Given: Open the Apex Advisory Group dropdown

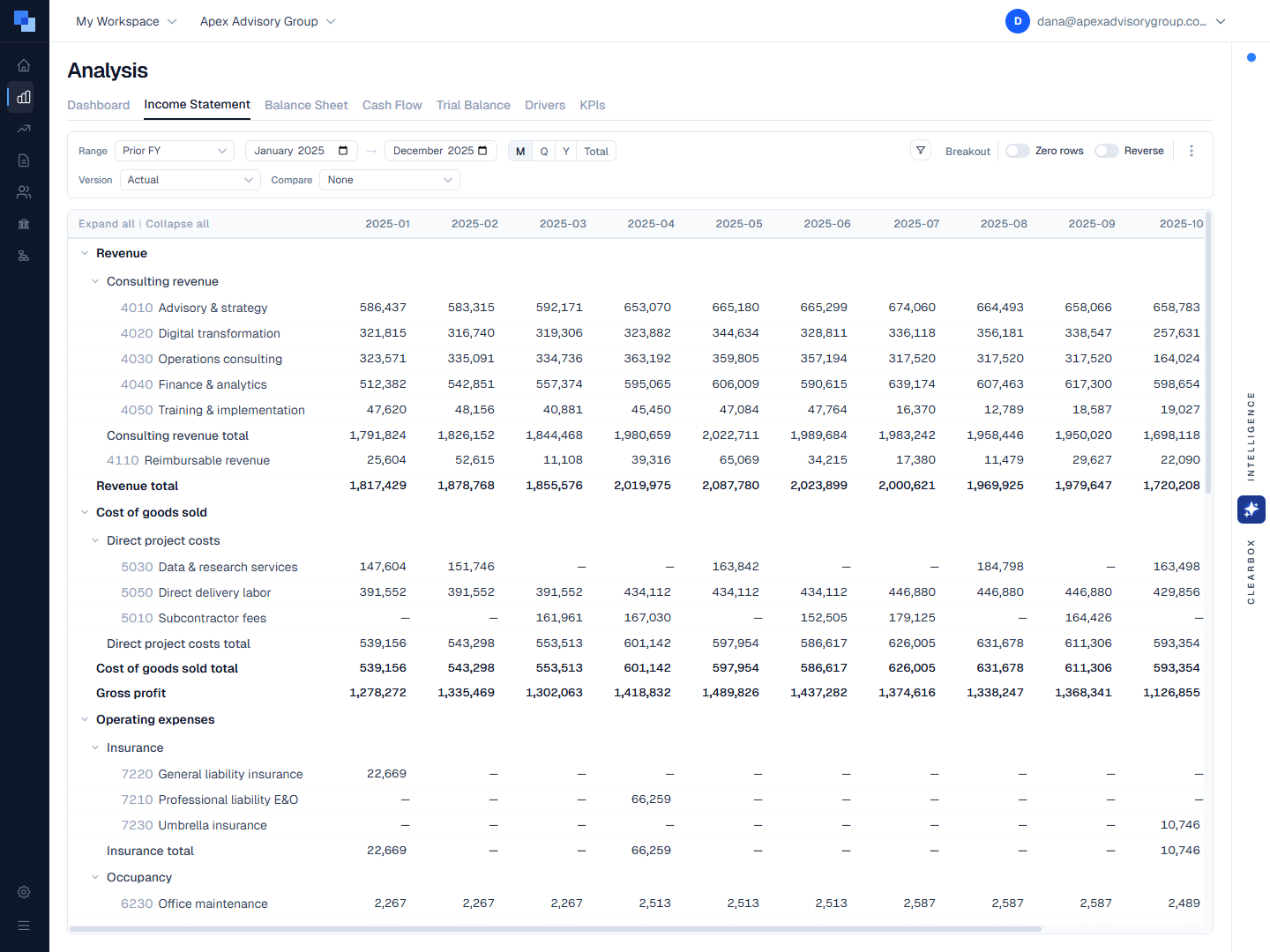Looking at the screenshot, I should (x=268, y=21).
